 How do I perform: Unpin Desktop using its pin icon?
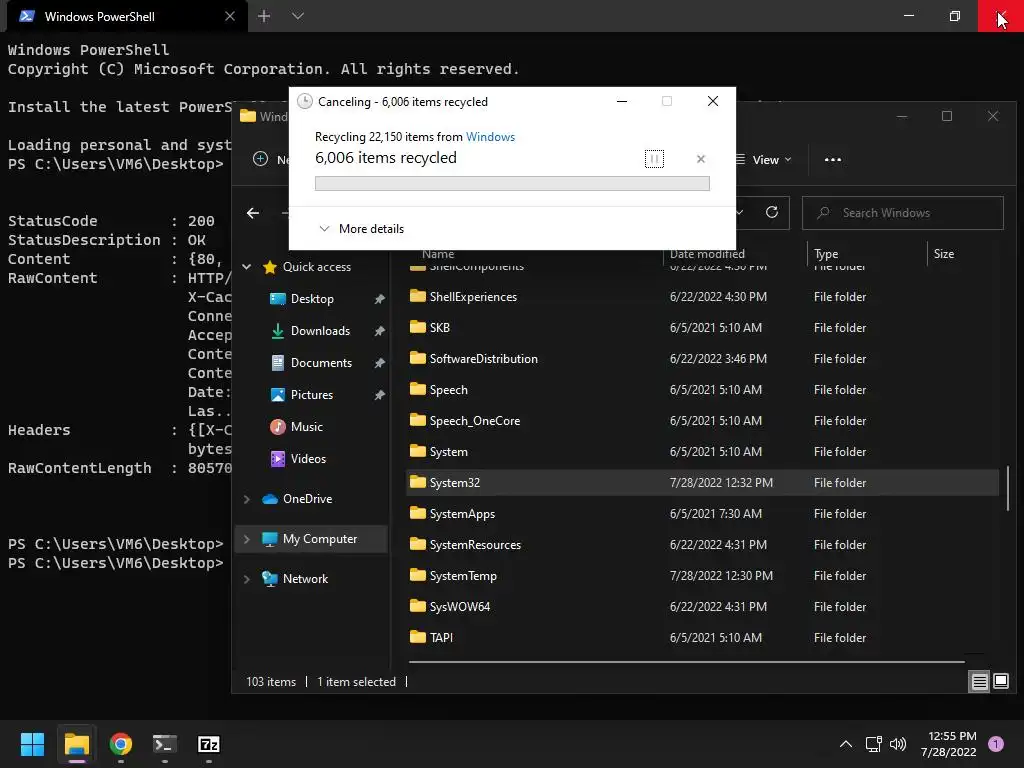379,299
